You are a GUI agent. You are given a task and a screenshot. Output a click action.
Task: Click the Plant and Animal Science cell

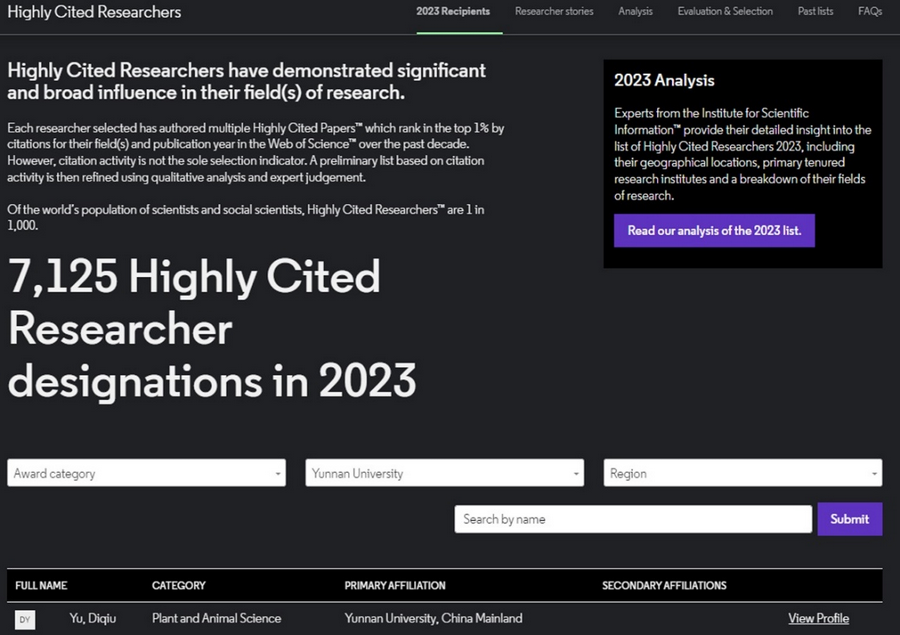pos(216,618)
